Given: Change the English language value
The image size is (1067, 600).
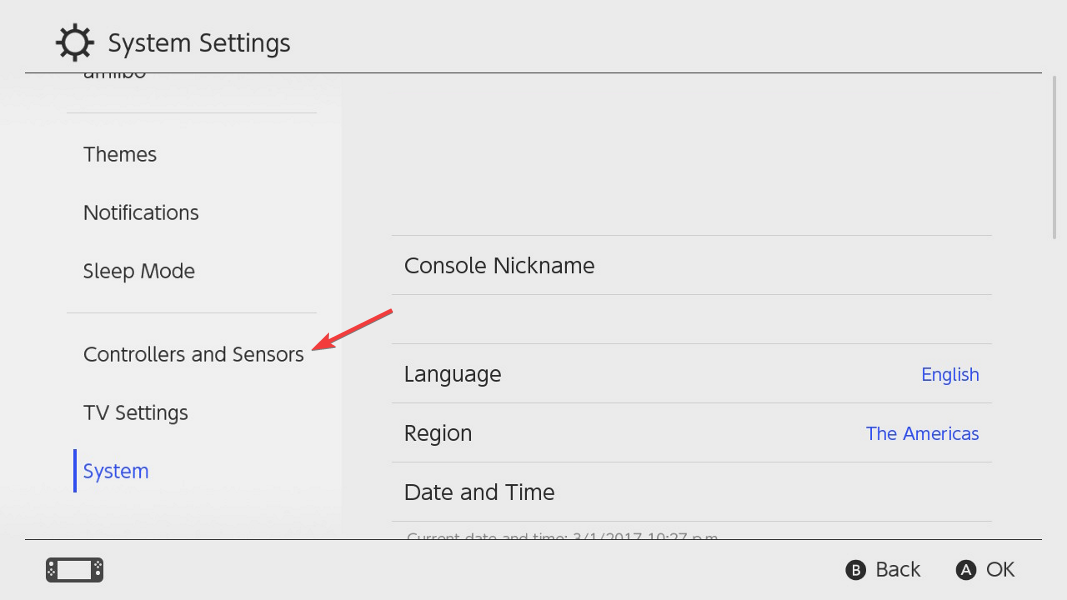Looking at the screenshot, I should click(950, 374).
